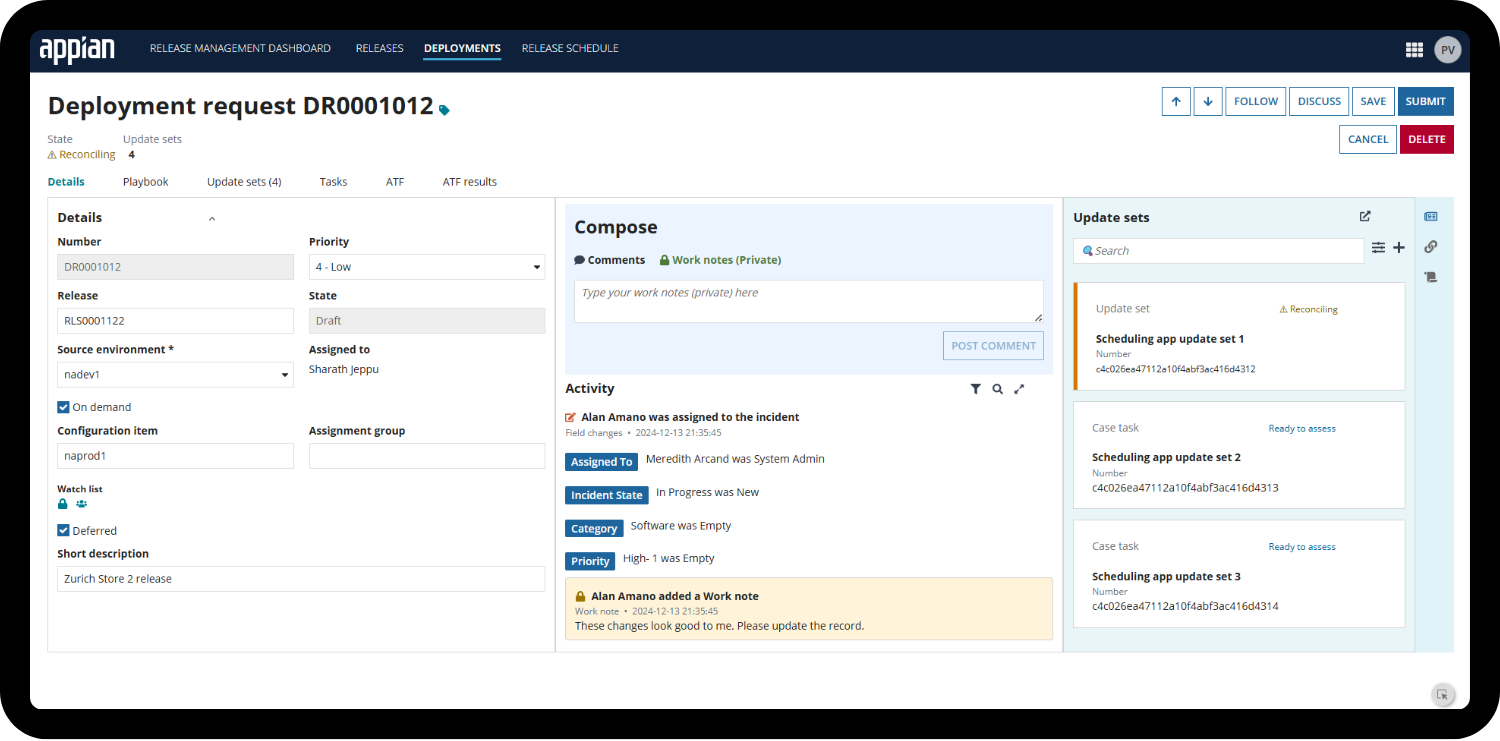The width and height of the screenshot is (1500, 741).
Task: Click the Follow button
Action: tap(1256, 101)
